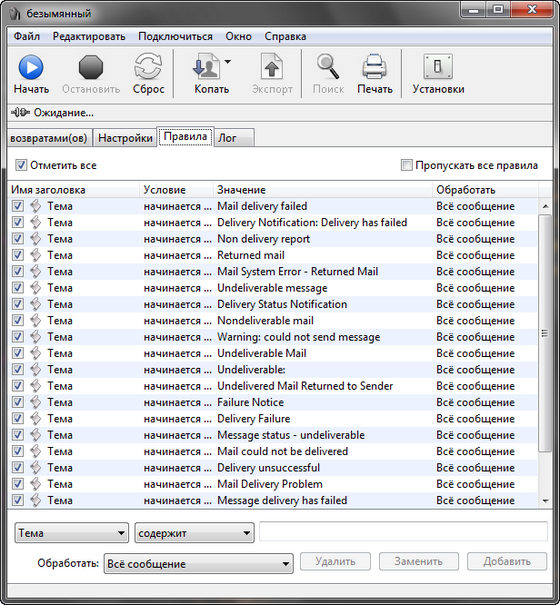This screenshot has width=560, height=605.
Task: Open the Обработать Всё сообщение combo box
Action: coord(198,564)
